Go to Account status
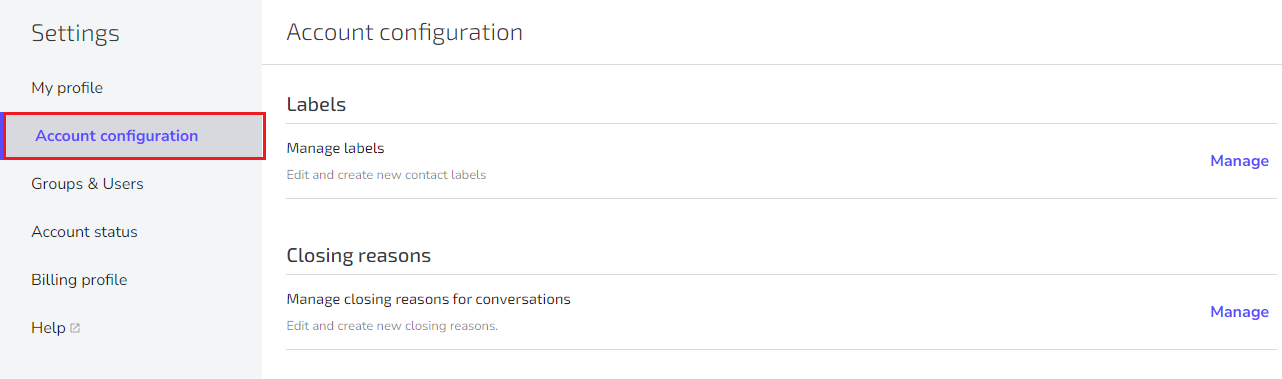Viewport: 1282px width, 379px height. tap(84, 232)
